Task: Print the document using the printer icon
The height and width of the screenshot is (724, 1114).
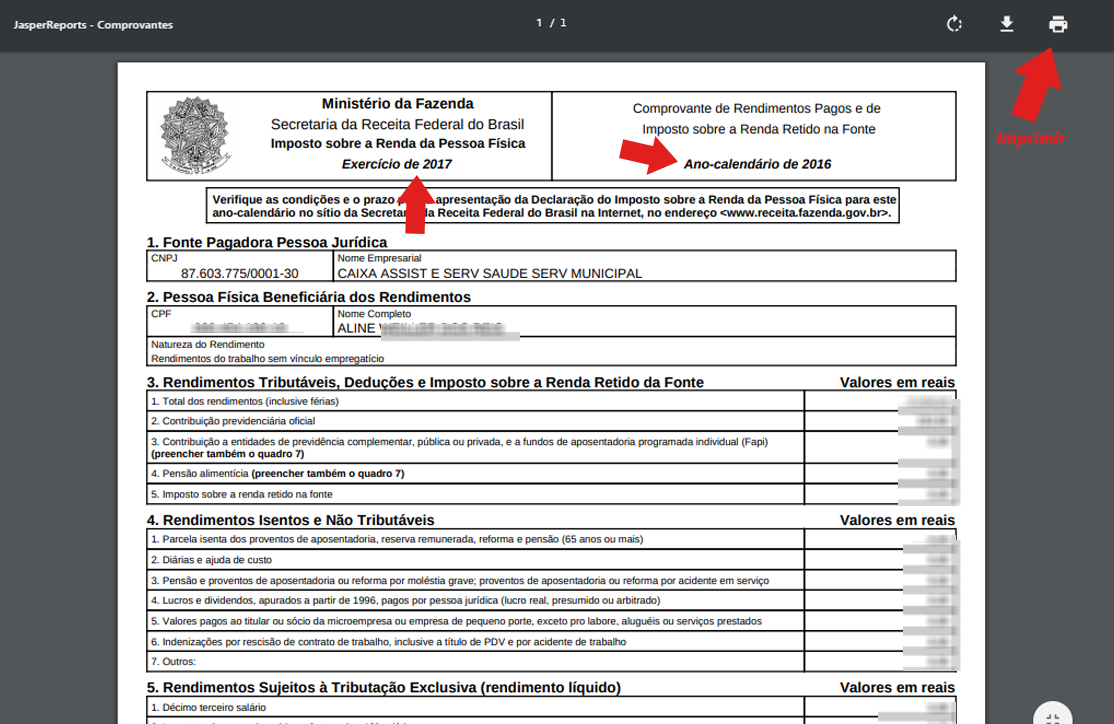Action: [x=1058, y=24]
